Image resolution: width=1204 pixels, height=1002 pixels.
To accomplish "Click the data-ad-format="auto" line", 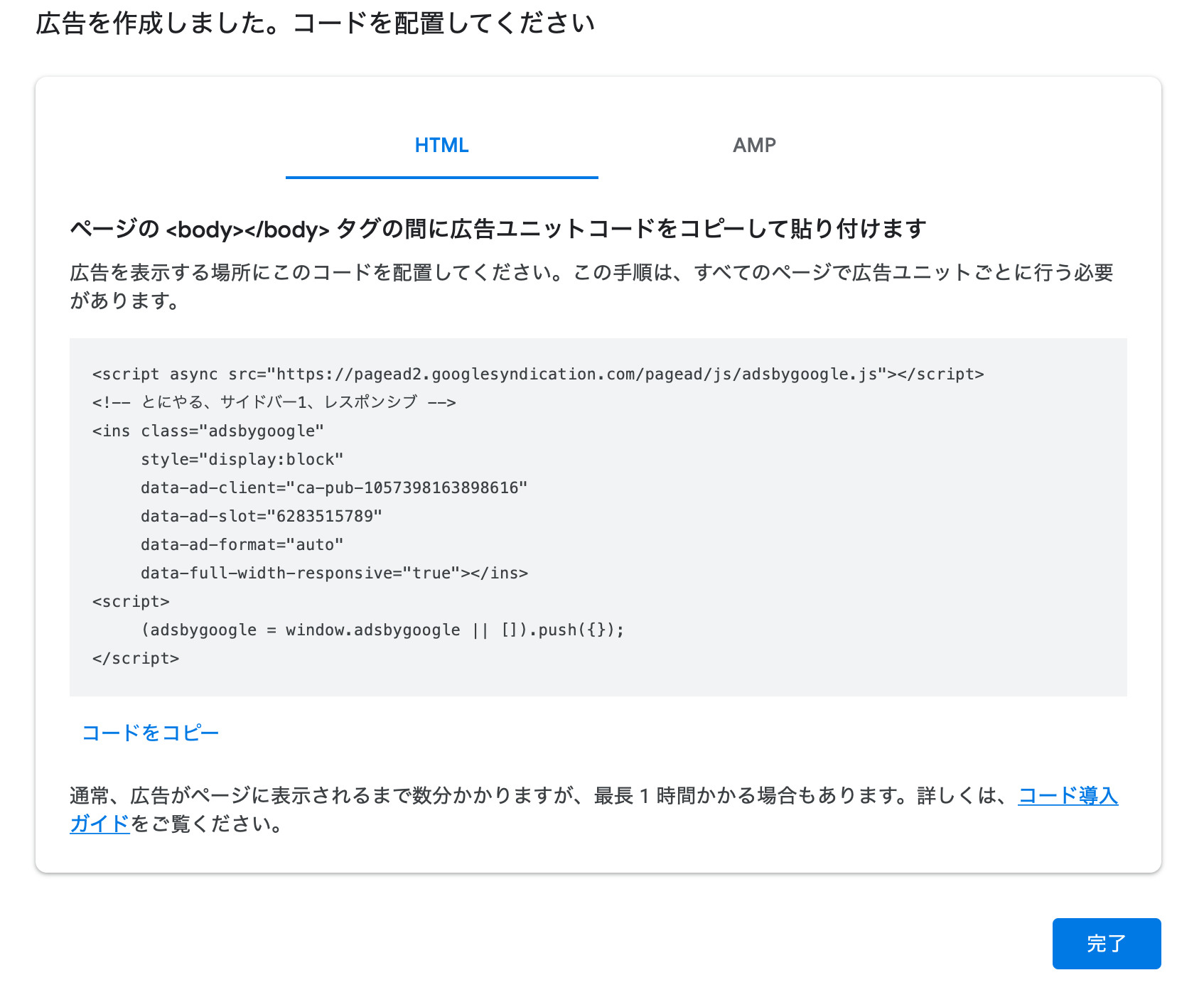I will pyautogui.click(x=242, y=545).
